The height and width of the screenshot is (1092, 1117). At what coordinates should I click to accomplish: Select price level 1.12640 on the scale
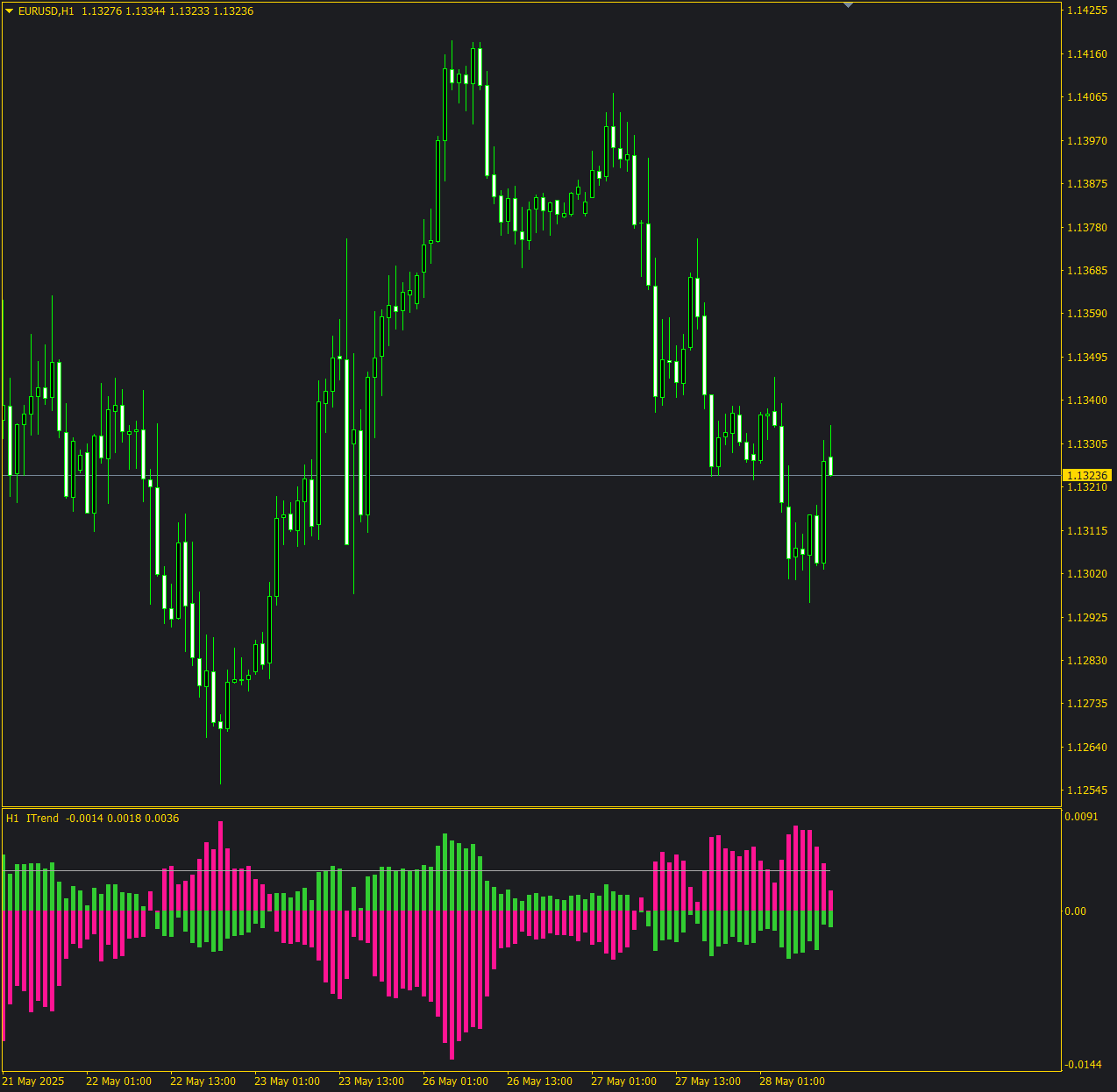[x=1086, y=748]
